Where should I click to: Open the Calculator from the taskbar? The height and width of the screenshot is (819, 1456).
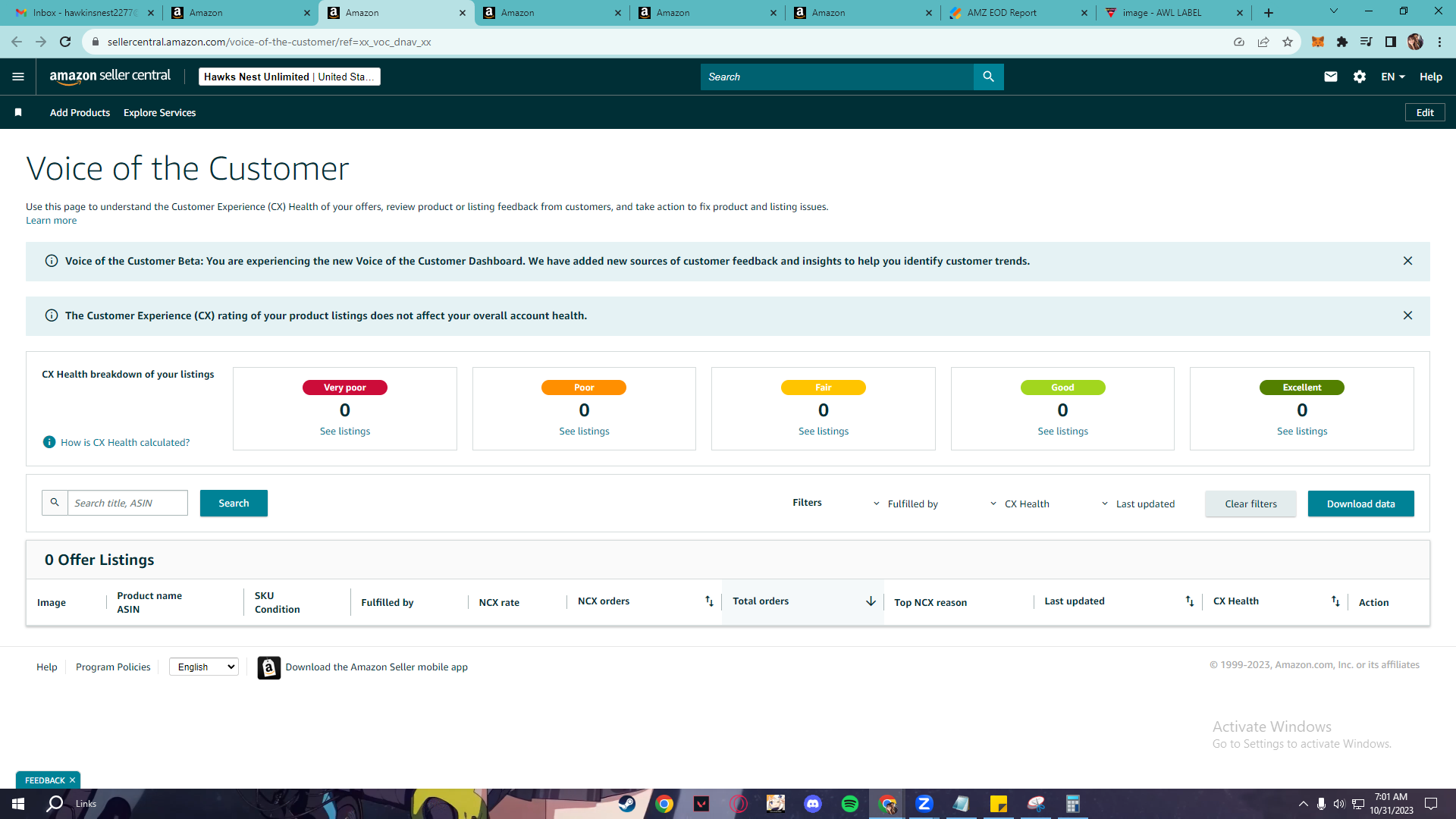click(1072, 804)
